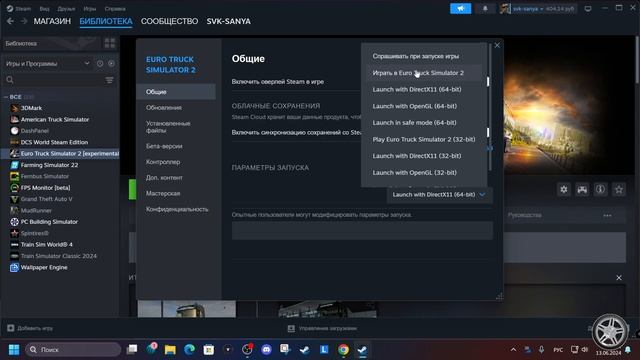The image size is (640, 360).
Task: Click the svk-sanya profile avatar
Action: point(505,9)
